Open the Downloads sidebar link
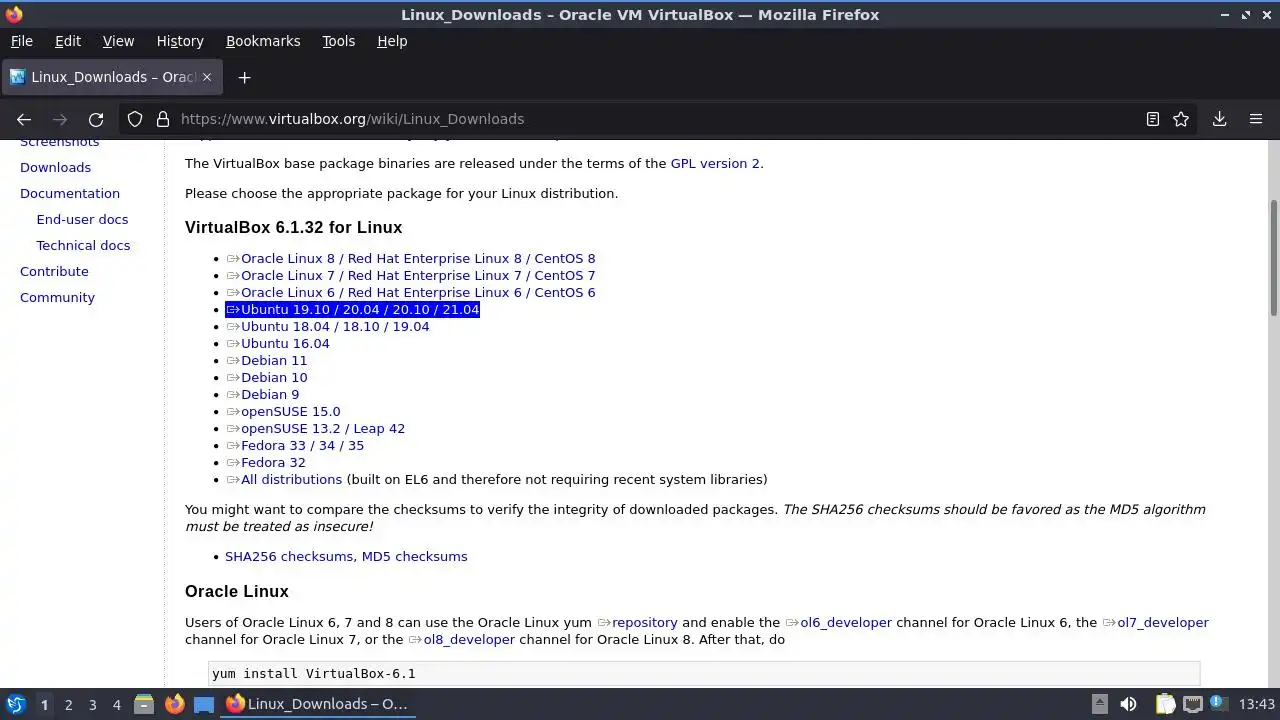This screenshot has width=1280, height=720. pyautogui.click(x=55, y=167)
